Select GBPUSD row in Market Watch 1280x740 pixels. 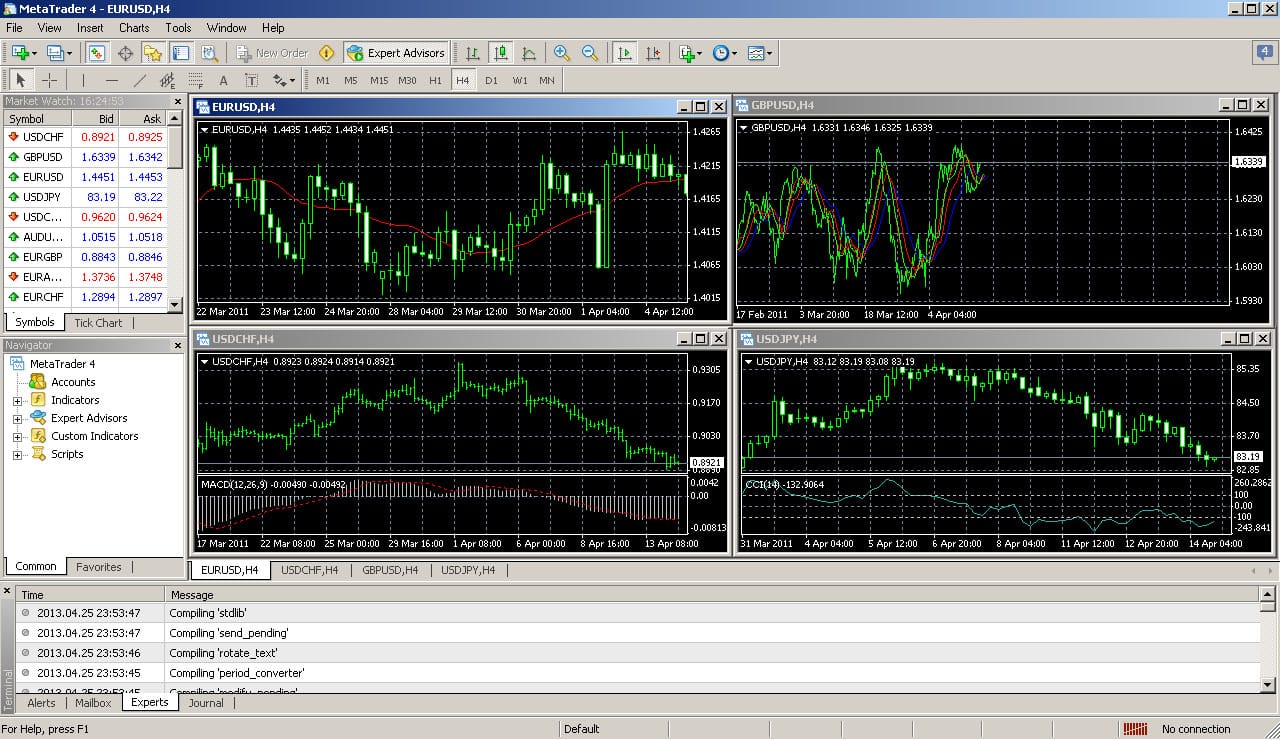click(x=42, y=157)
